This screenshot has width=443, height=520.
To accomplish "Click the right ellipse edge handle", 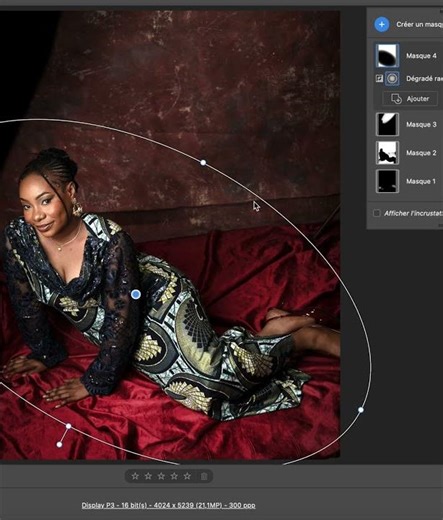I will [361, 410].
